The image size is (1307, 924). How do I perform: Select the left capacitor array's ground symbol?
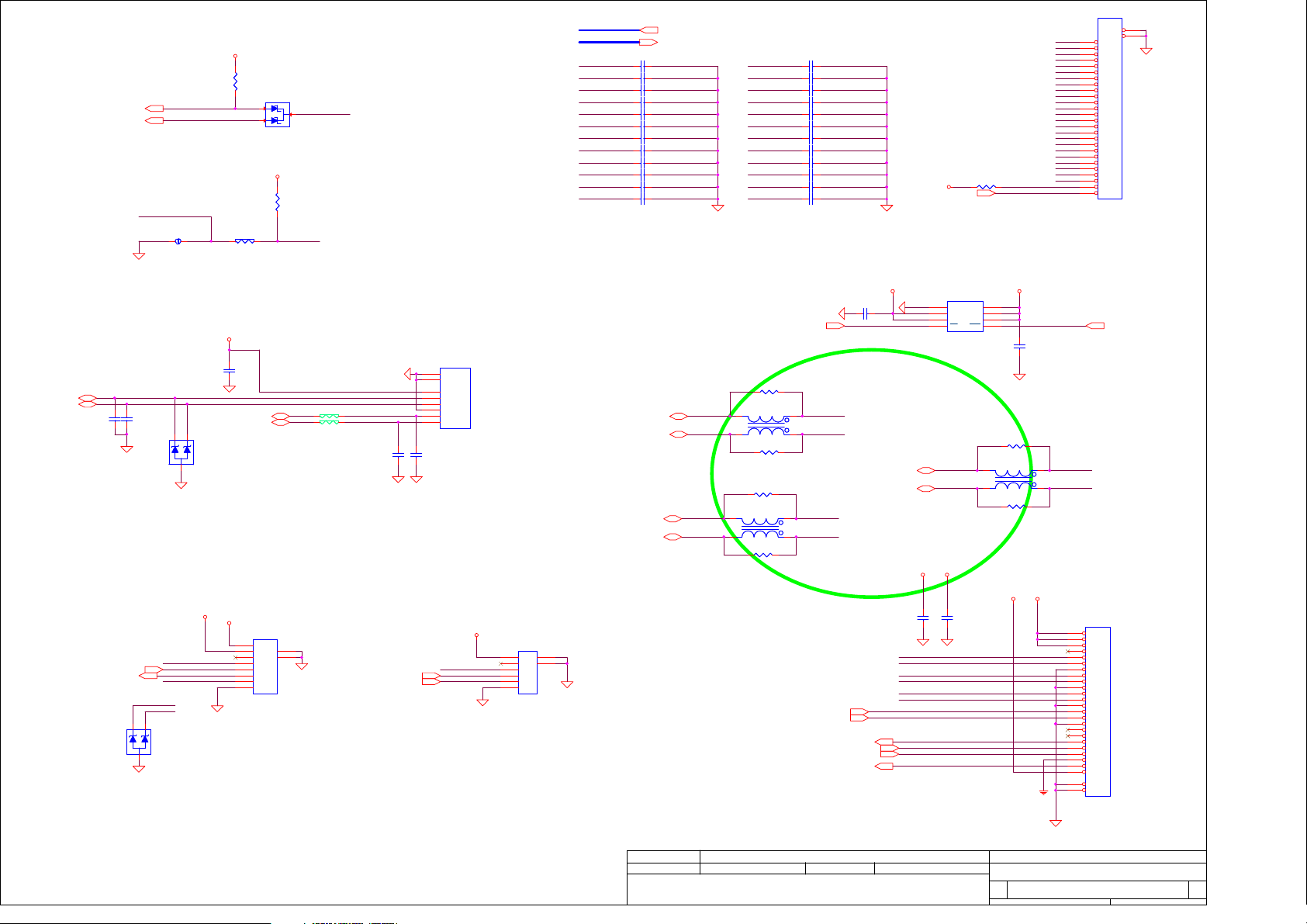click(x=718, y=208)
